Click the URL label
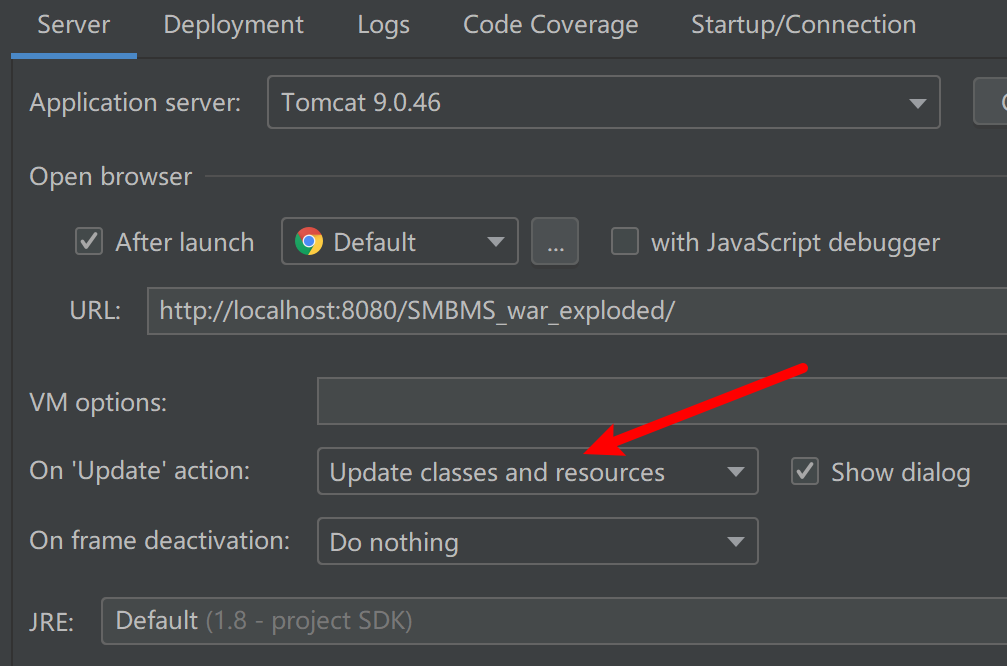The height and width of the screenshot is (666, 1007). (95, 311)
